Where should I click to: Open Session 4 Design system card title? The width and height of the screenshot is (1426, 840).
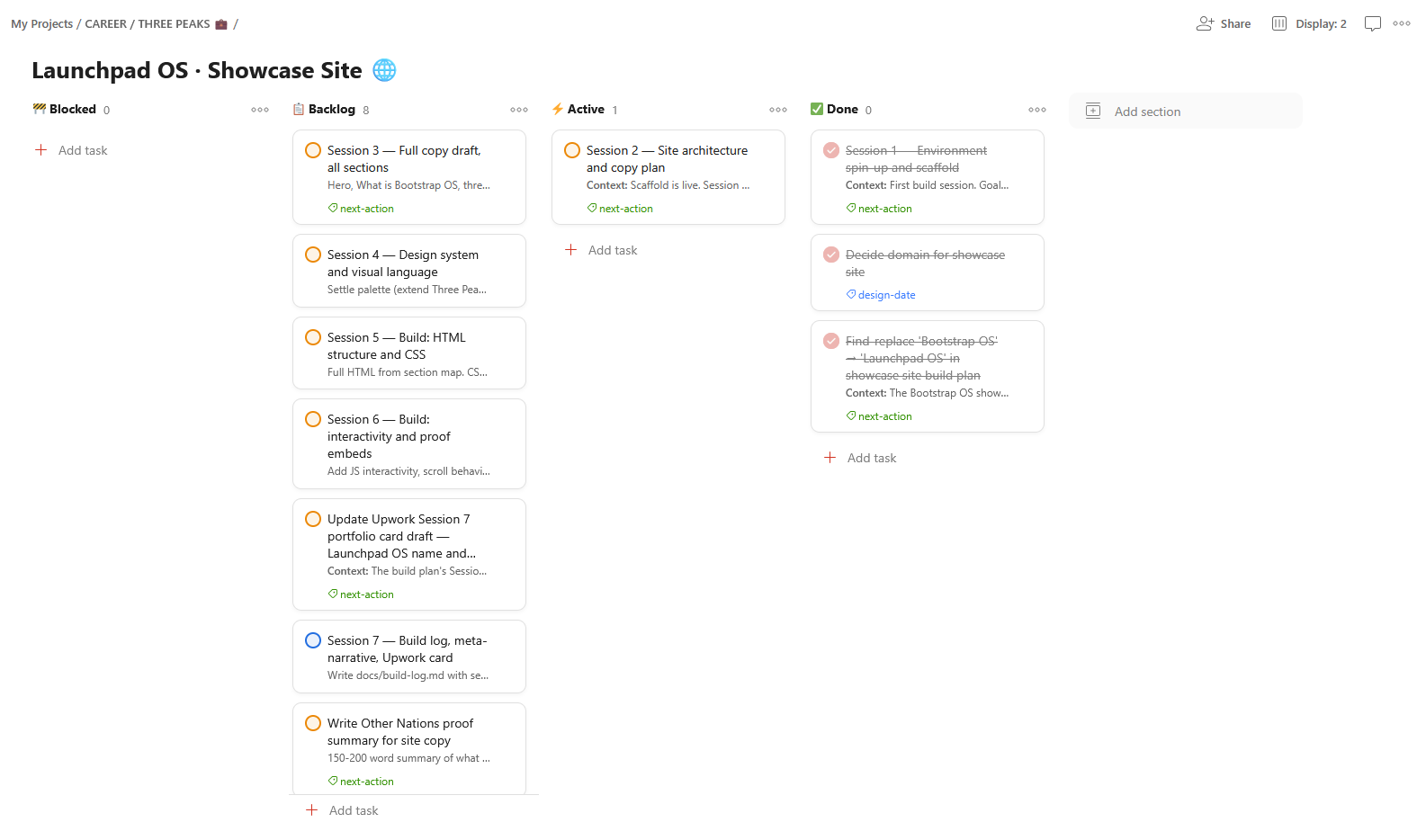(403, 264)
